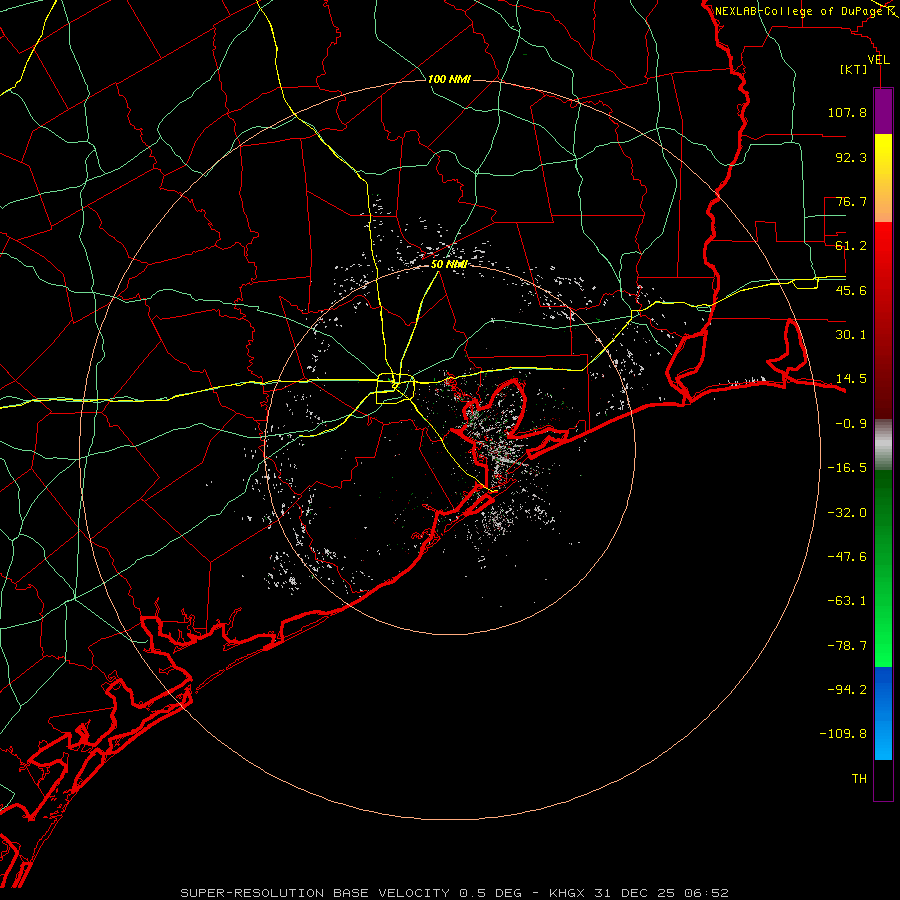Click the [KT] units label

point(853,69)
